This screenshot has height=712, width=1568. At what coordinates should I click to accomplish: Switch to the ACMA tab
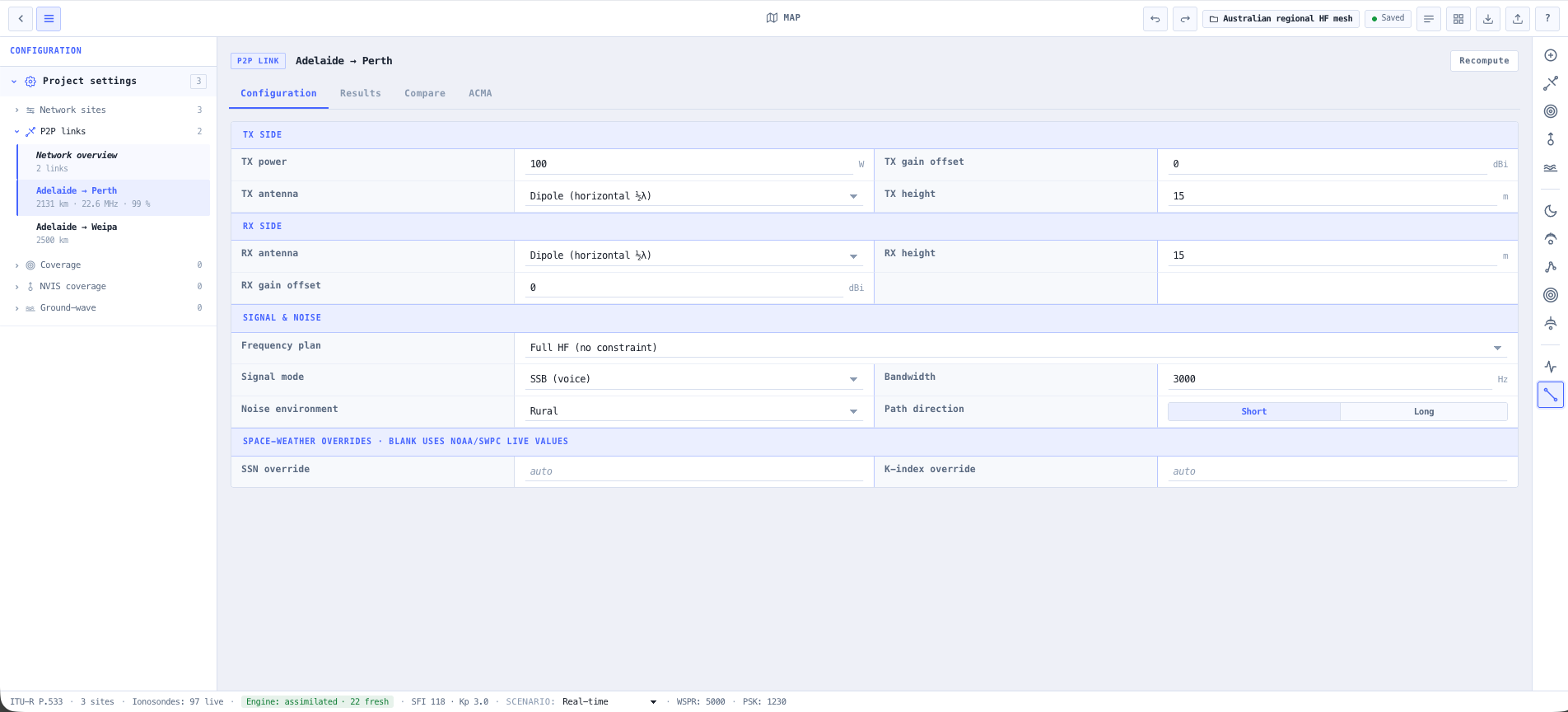pos(480,93)
